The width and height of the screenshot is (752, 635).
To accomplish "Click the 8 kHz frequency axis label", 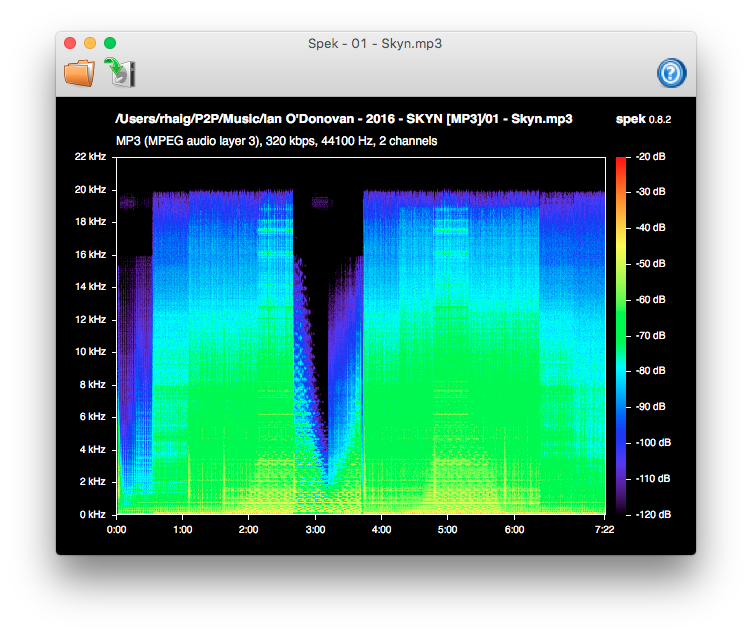I will tap(93, 384).
